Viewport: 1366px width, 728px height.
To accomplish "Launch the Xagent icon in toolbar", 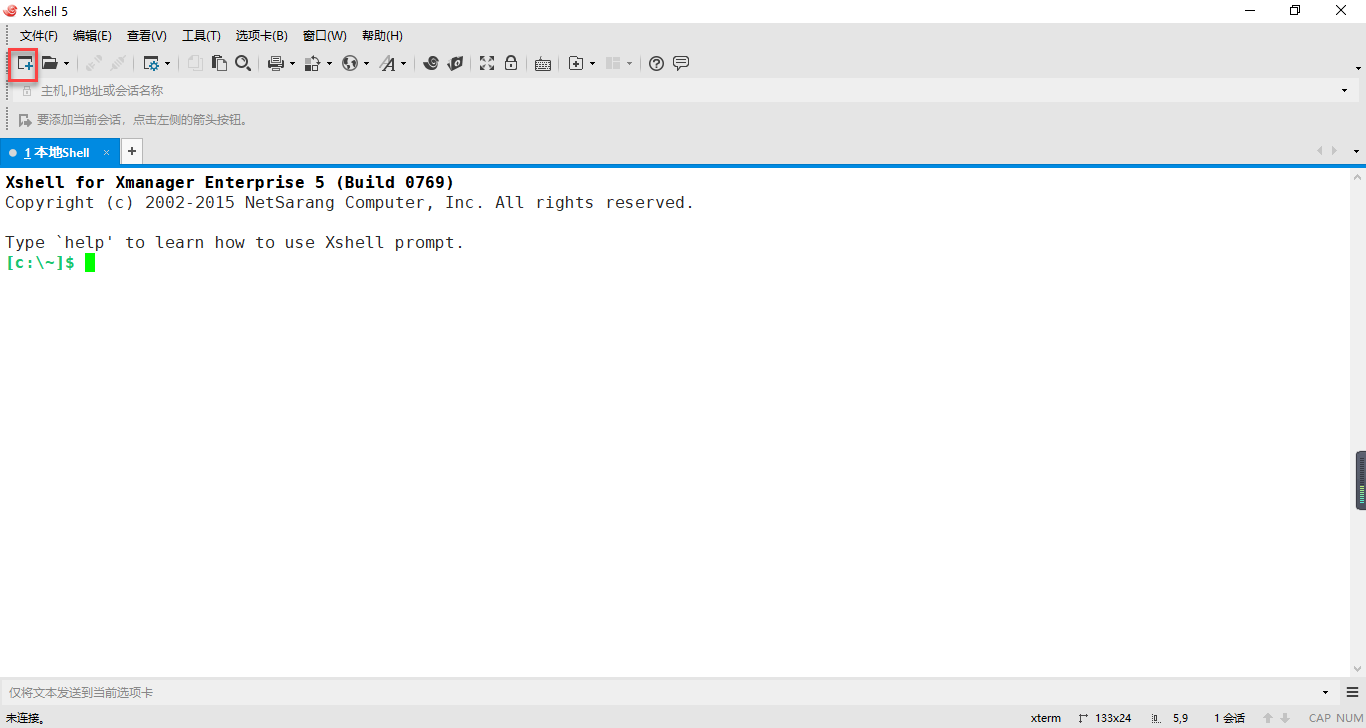I will coord(455,63).
